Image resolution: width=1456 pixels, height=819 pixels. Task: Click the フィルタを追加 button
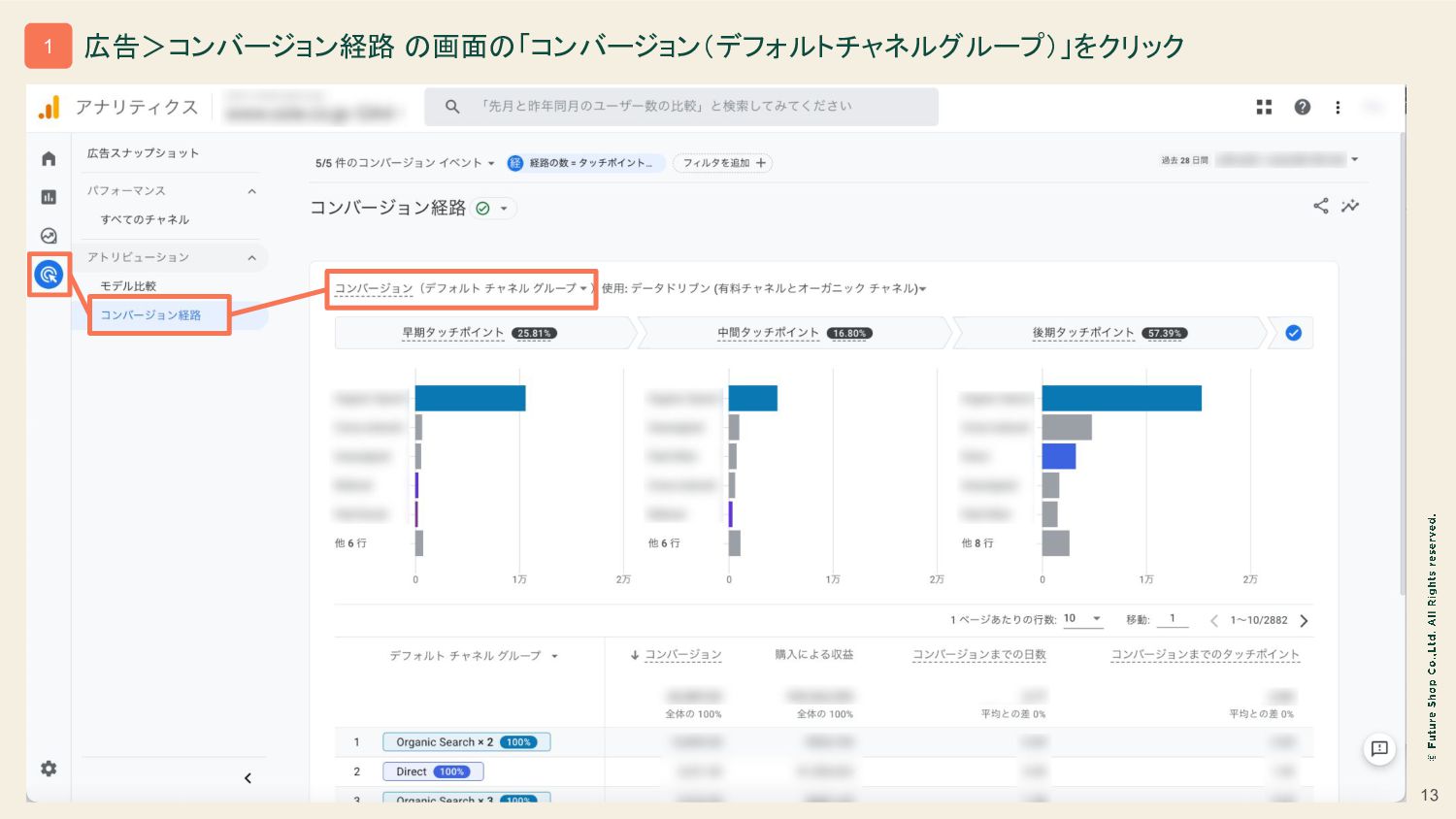tap(723, 163)
